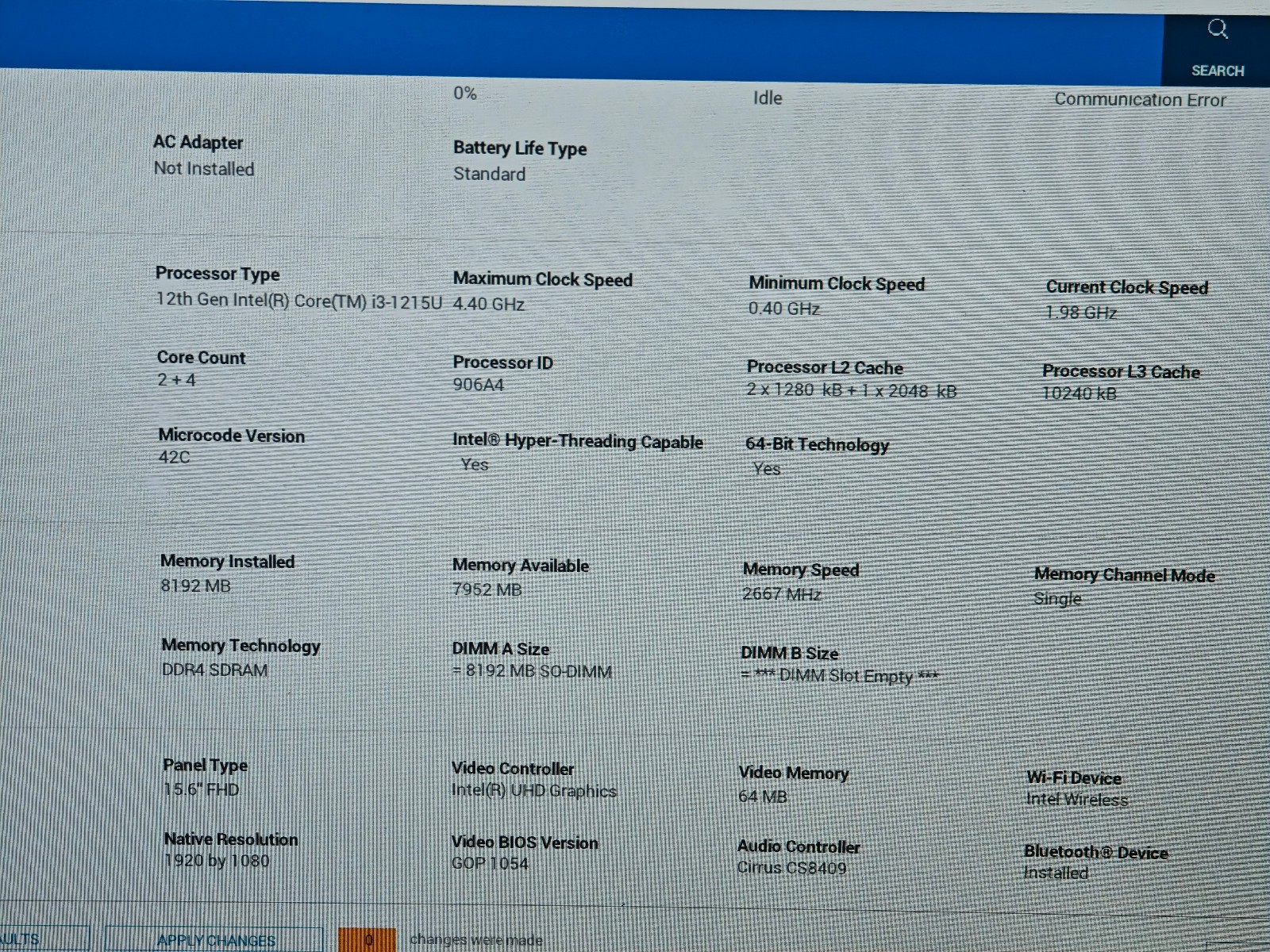1270x952 pixels.
Task: Click the '15.6" FHD' value
Action: pyautogui.click(x=201, y=789)
